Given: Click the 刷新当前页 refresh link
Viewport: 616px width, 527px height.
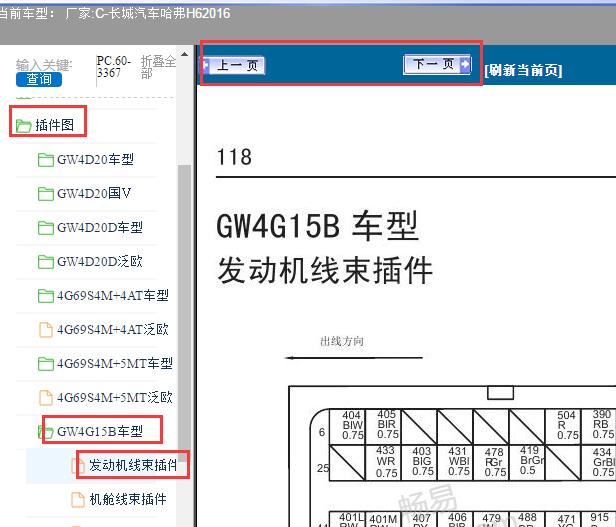Looking at the screenshot, I should [523, 70].
